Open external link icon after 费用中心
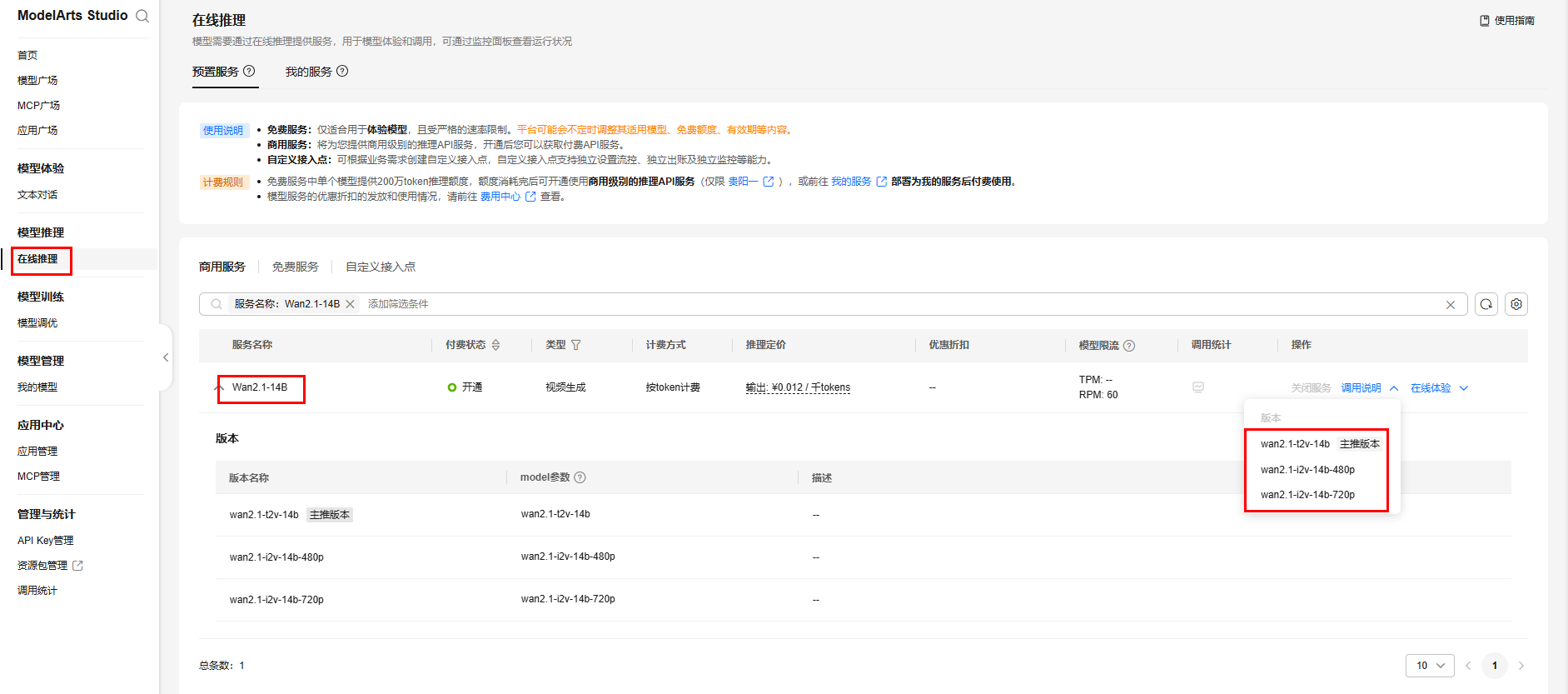Image resolution: width=1568 pixels, height=694 pixels. tap(530, 197)
